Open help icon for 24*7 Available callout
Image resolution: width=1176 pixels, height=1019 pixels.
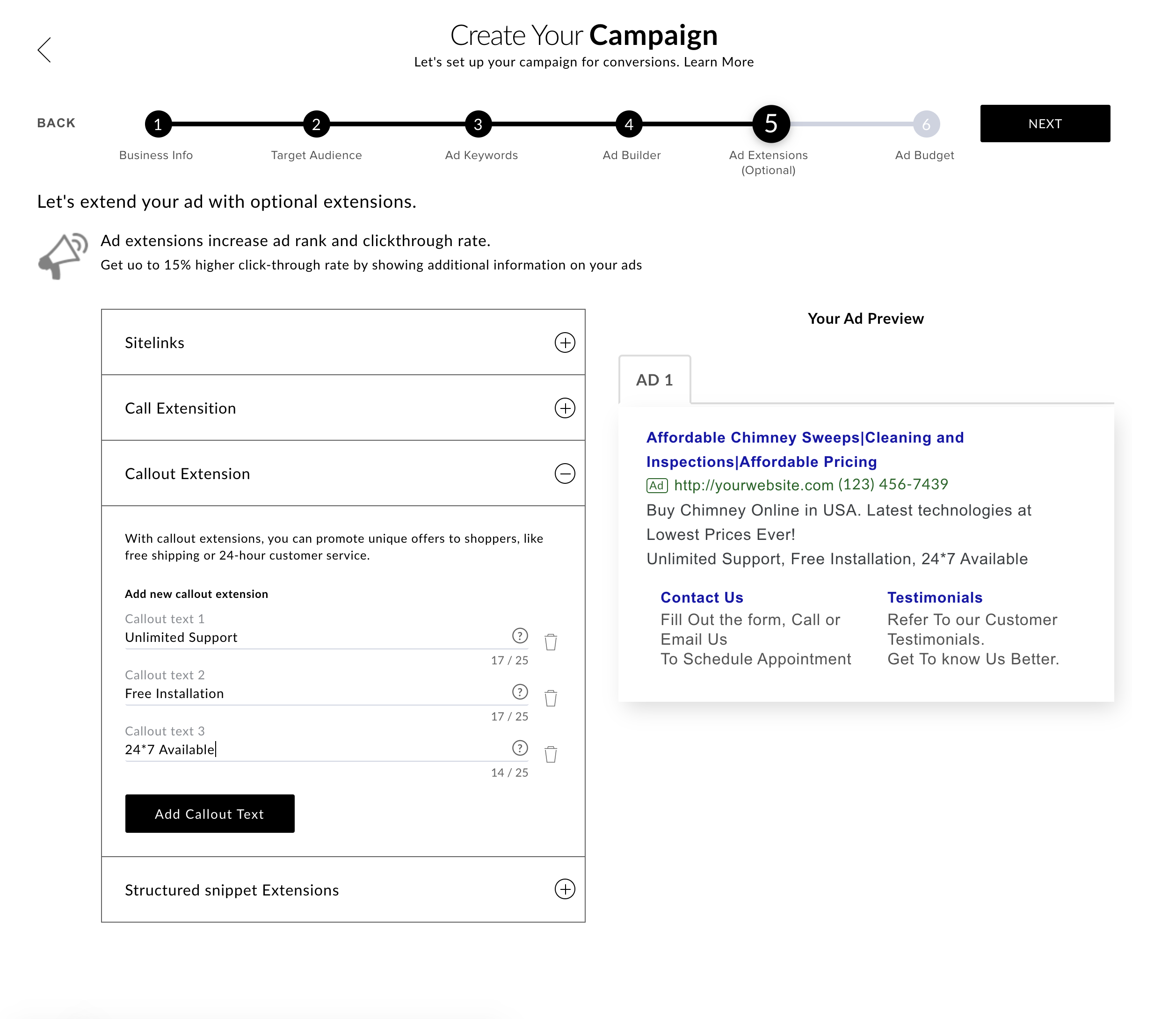520,748
